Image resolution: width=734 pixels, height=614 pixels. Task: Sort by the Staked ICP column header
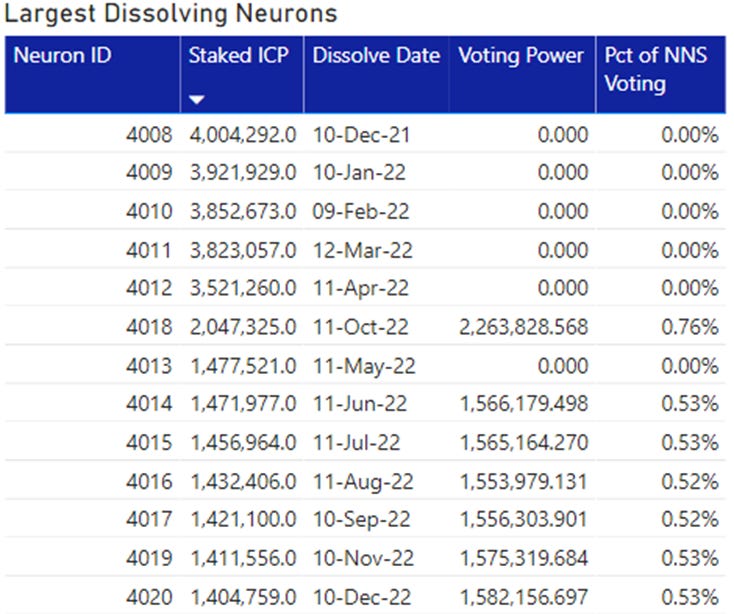coord(242,74)
